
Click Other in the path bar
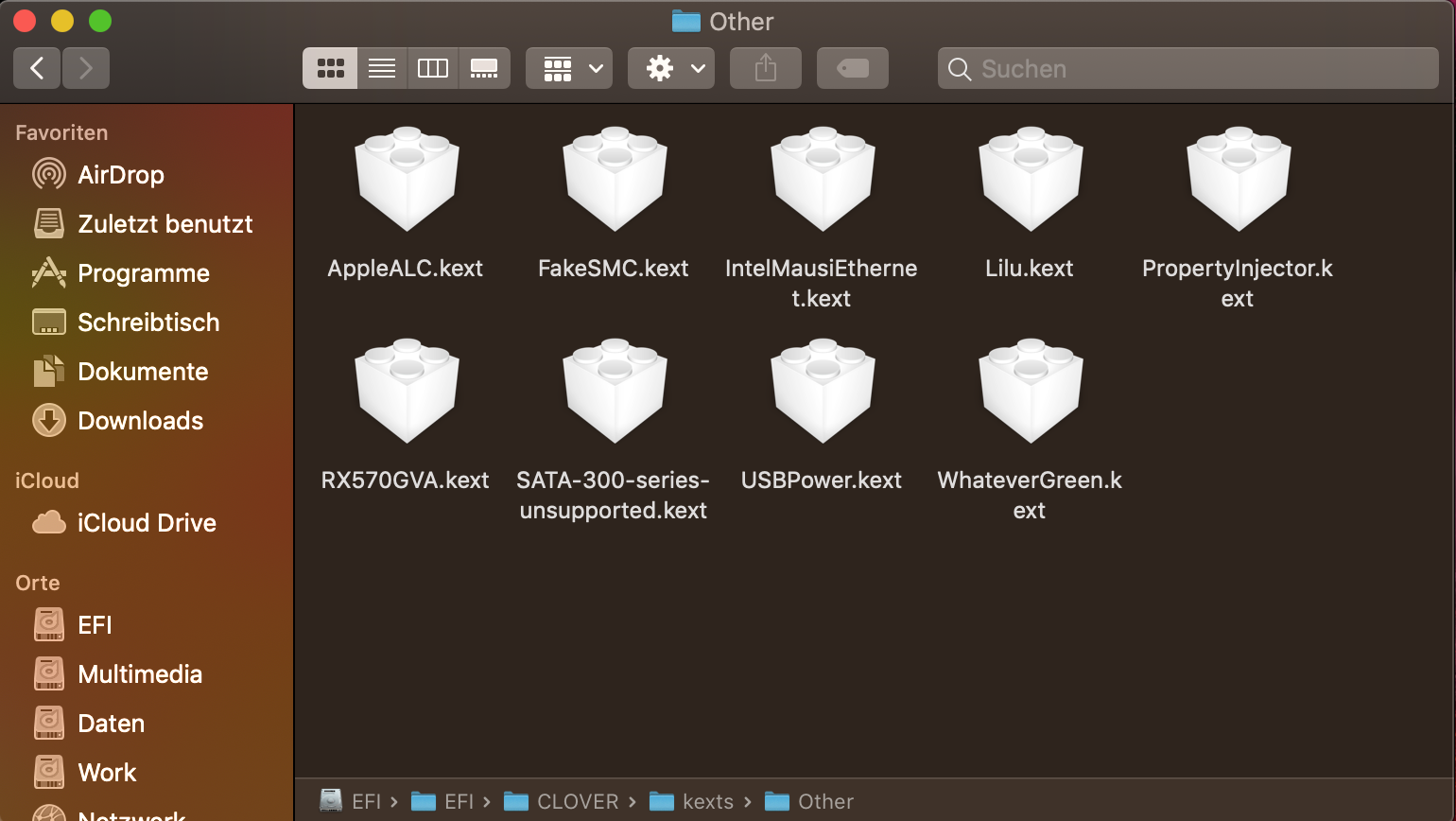[809, 801]
